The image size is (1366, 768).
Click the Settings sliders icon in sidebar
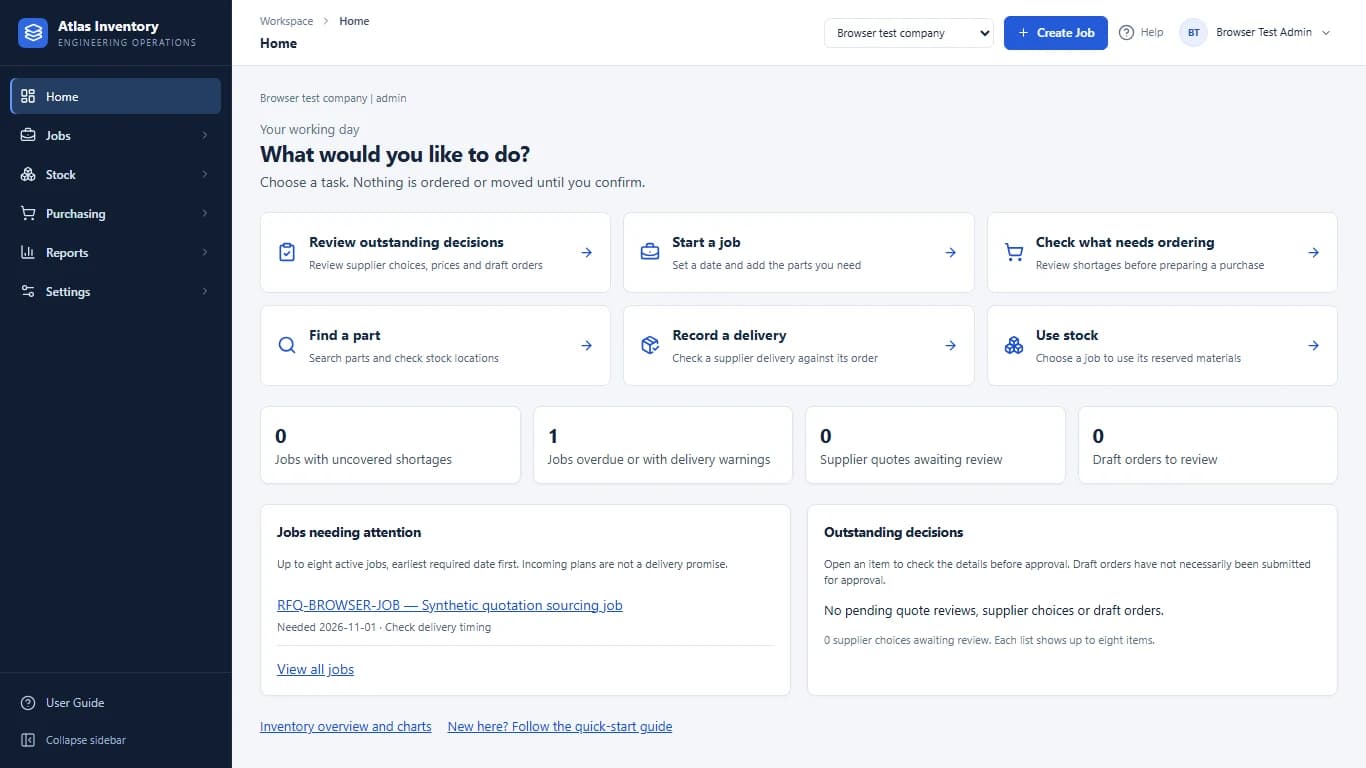[x=28, y=292]
